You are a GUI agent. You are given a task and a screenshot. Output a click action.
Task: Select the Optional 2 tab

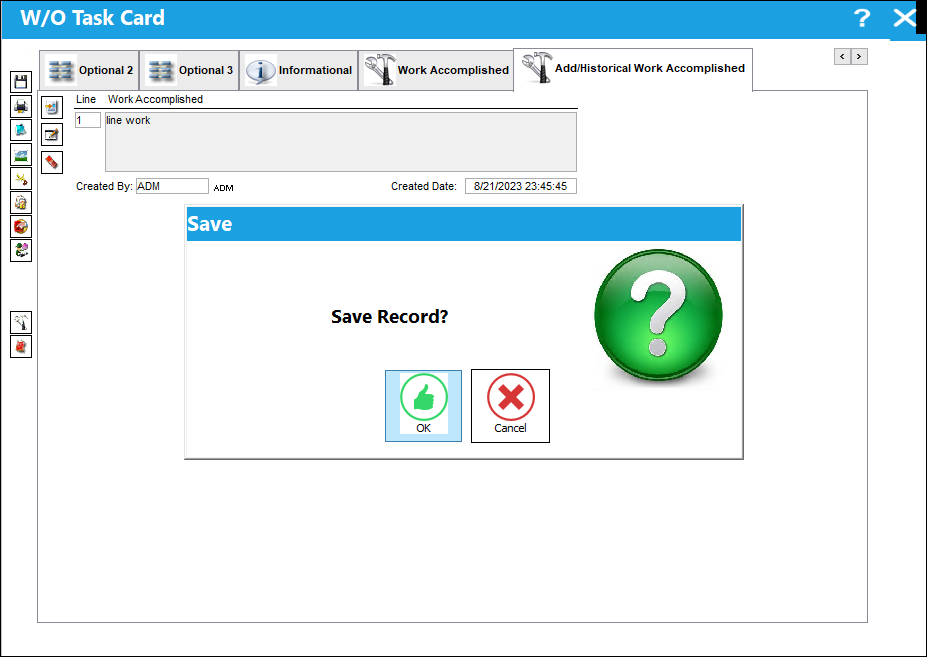click(89, 70)
